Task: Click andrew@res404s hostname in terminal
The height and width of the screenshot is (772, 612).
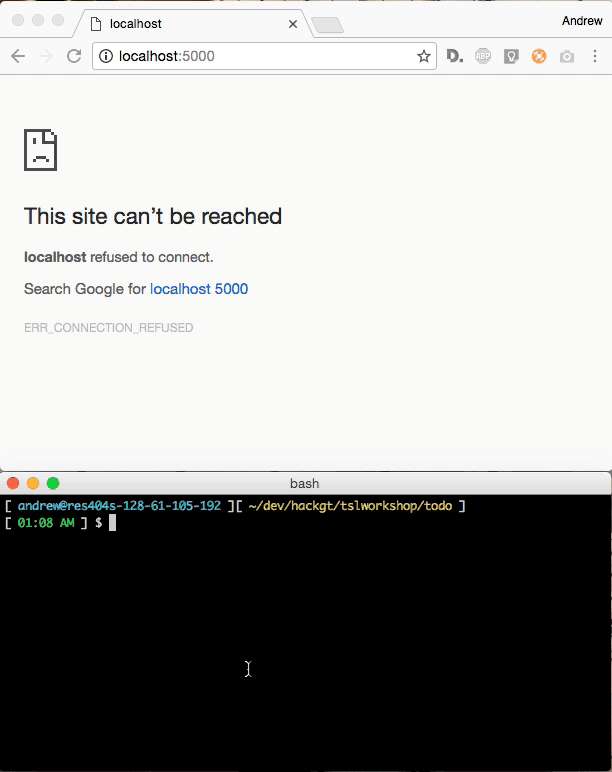Action: 119,506
